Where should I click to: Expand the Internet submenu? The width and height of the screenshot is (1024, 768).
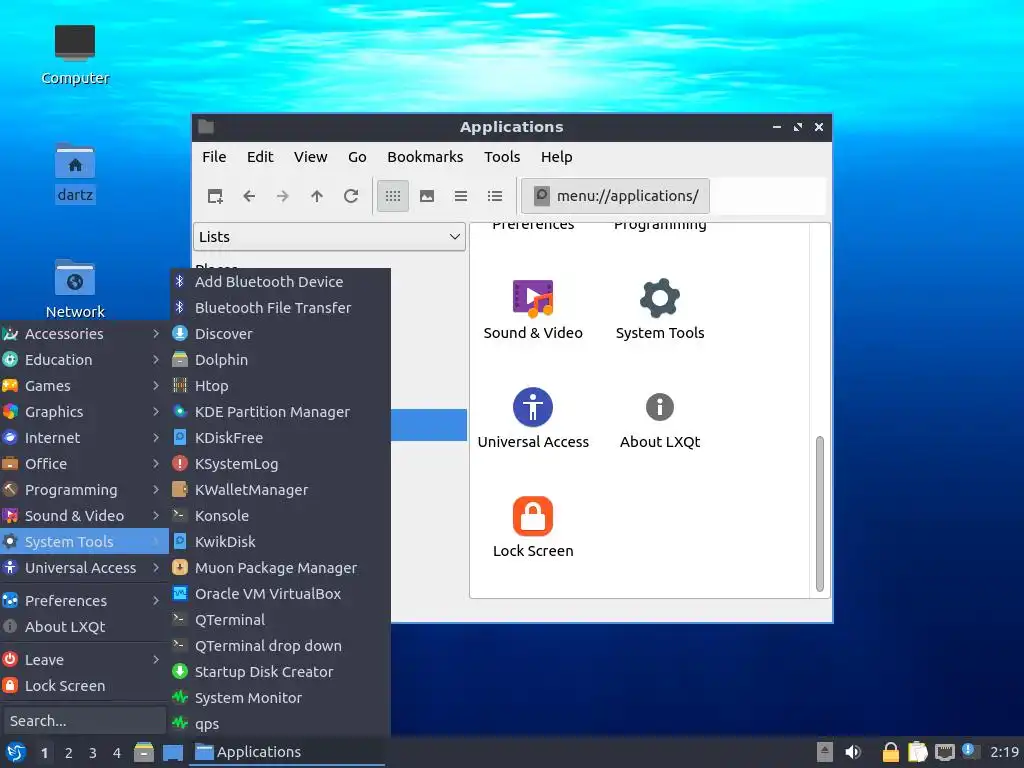(84, 438)
